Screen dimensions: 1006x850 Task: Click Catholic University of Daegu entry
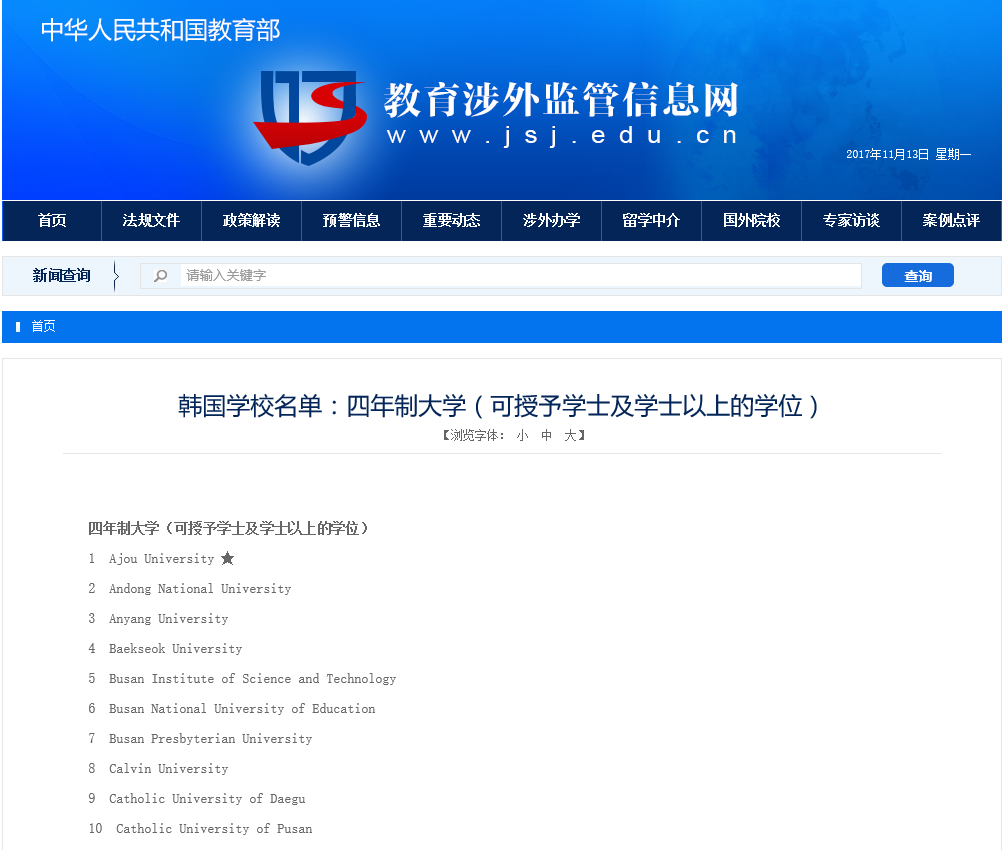pyautogui.click(x=207, y=799)
